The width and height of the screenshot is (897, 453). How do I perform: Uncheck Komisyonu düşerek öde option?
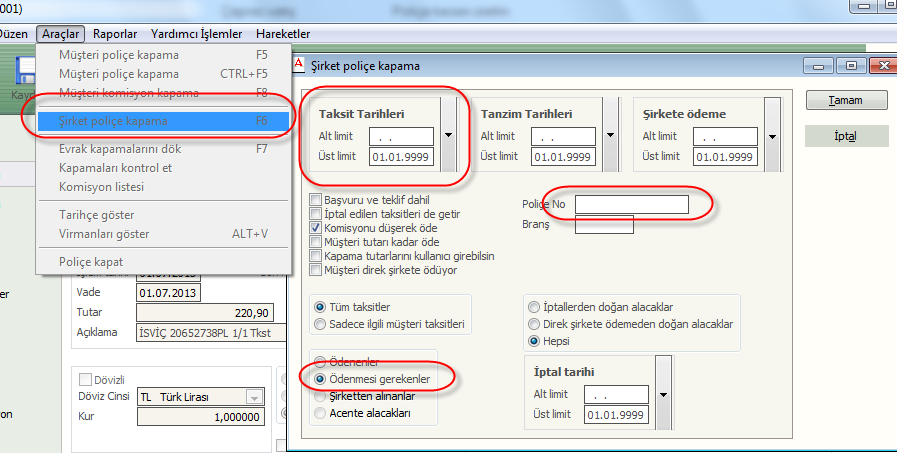(x=316, y=228)
